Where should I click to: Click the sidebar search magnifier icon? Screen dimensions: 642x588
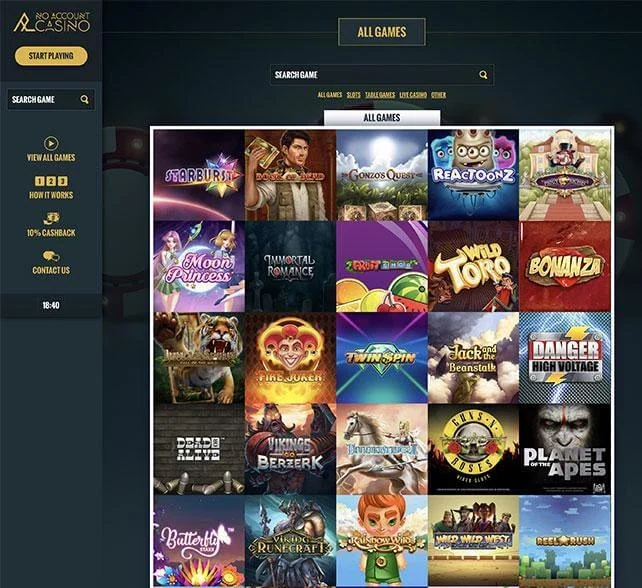pyautogui.click(x=84, y=99)
